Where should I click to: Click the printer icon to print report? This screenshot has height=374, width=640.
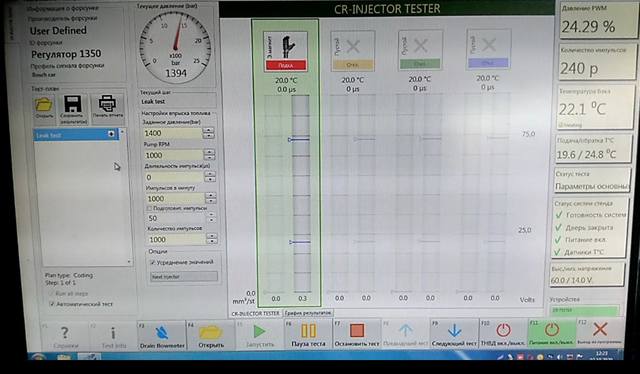click(107, 107)
